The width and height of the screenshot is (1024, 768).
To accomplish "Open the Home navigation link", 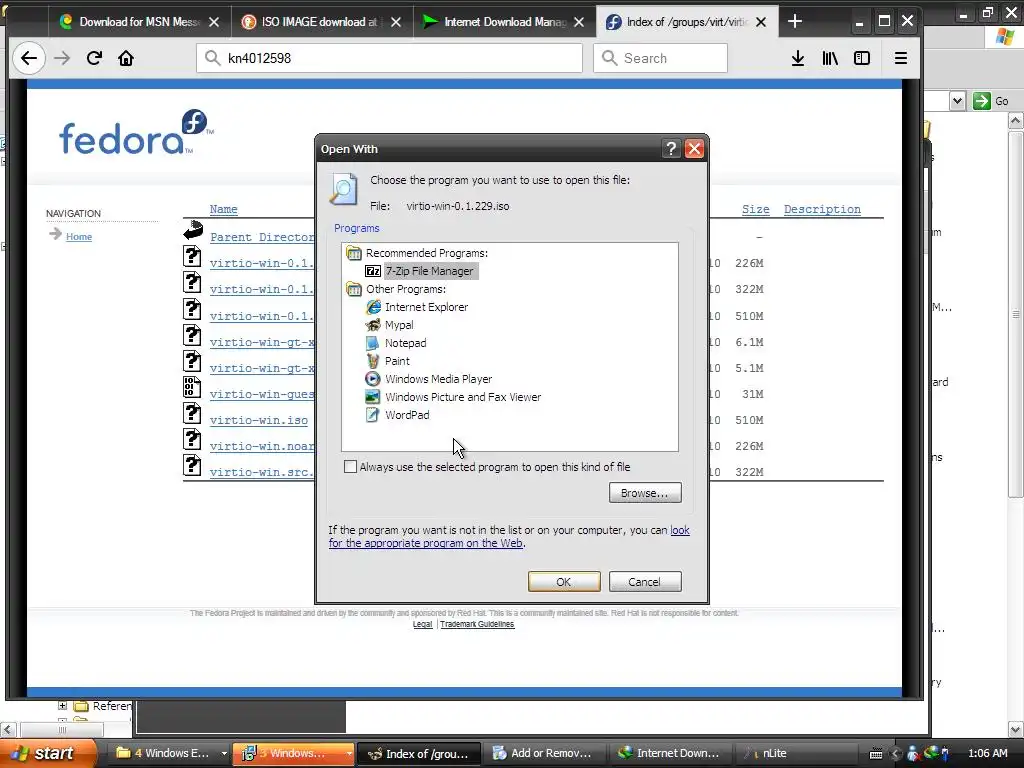I will coord(78,236).
